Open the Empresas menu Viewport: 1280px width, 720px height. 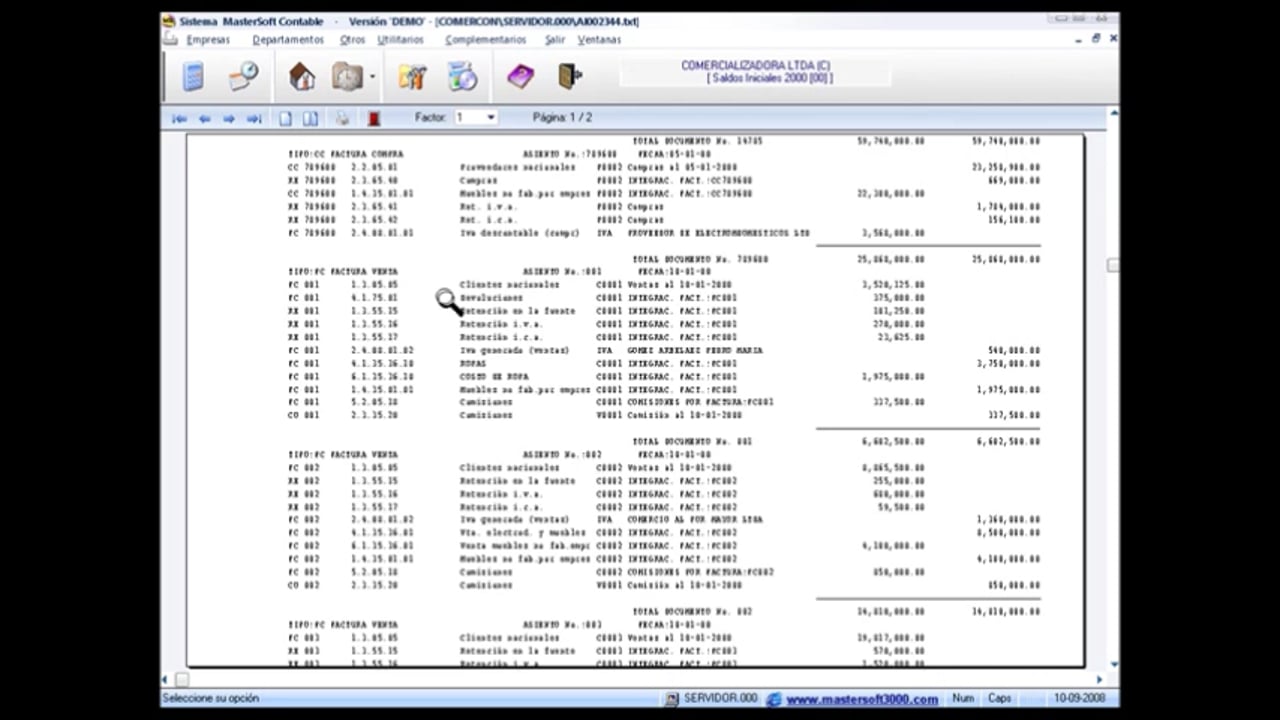click(x=208, y=40)
